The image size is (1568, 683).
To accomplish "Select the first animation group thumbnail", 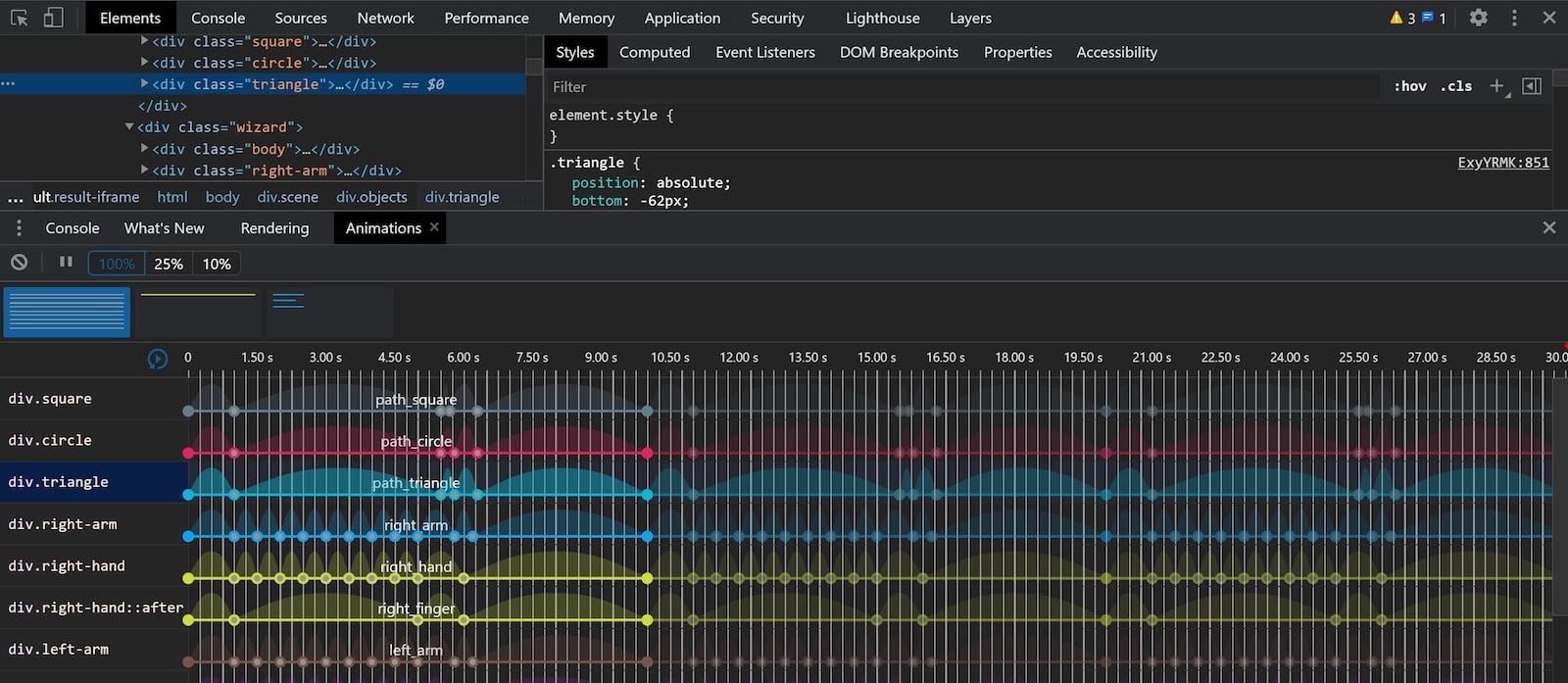I will (x=67, y=312).
